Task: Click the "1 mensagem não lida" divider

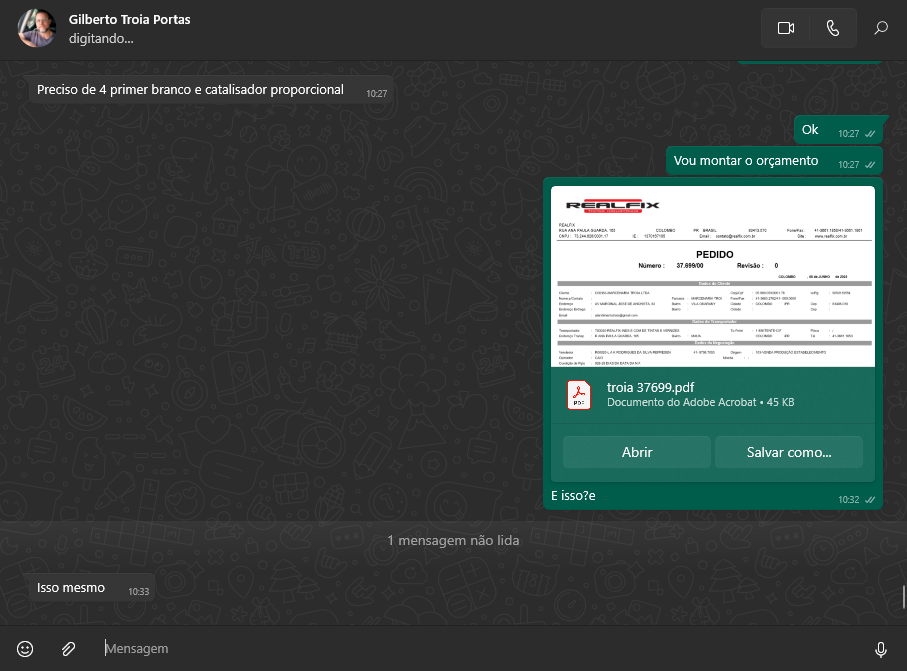Action: tap(453, 540)
